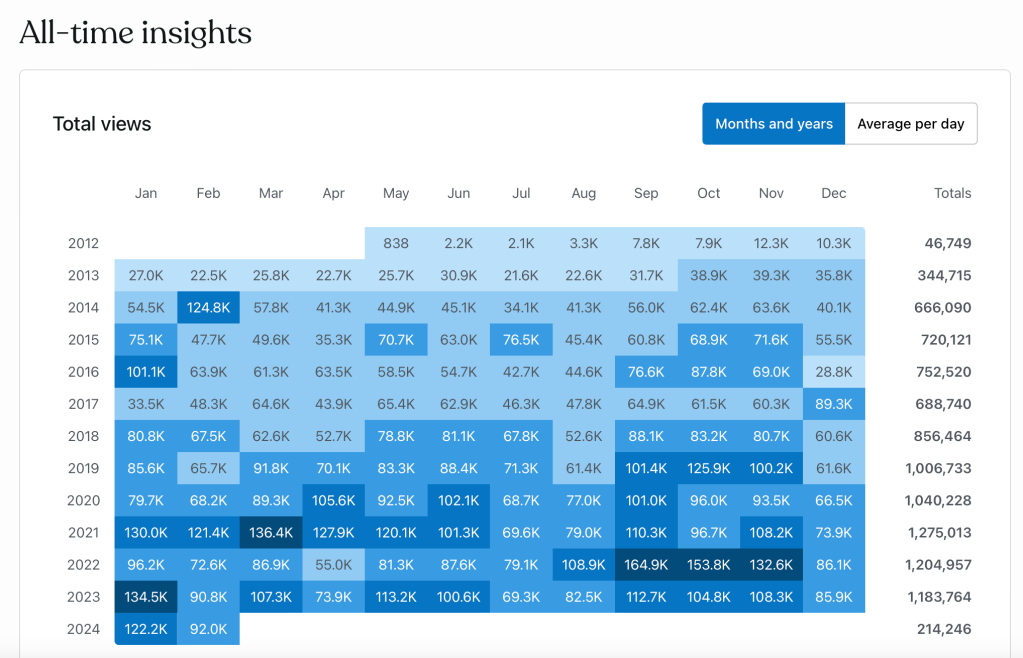Click September 2022 cell showing 164.9K
Screen dimensions: 1023x658
click(646, 564)
